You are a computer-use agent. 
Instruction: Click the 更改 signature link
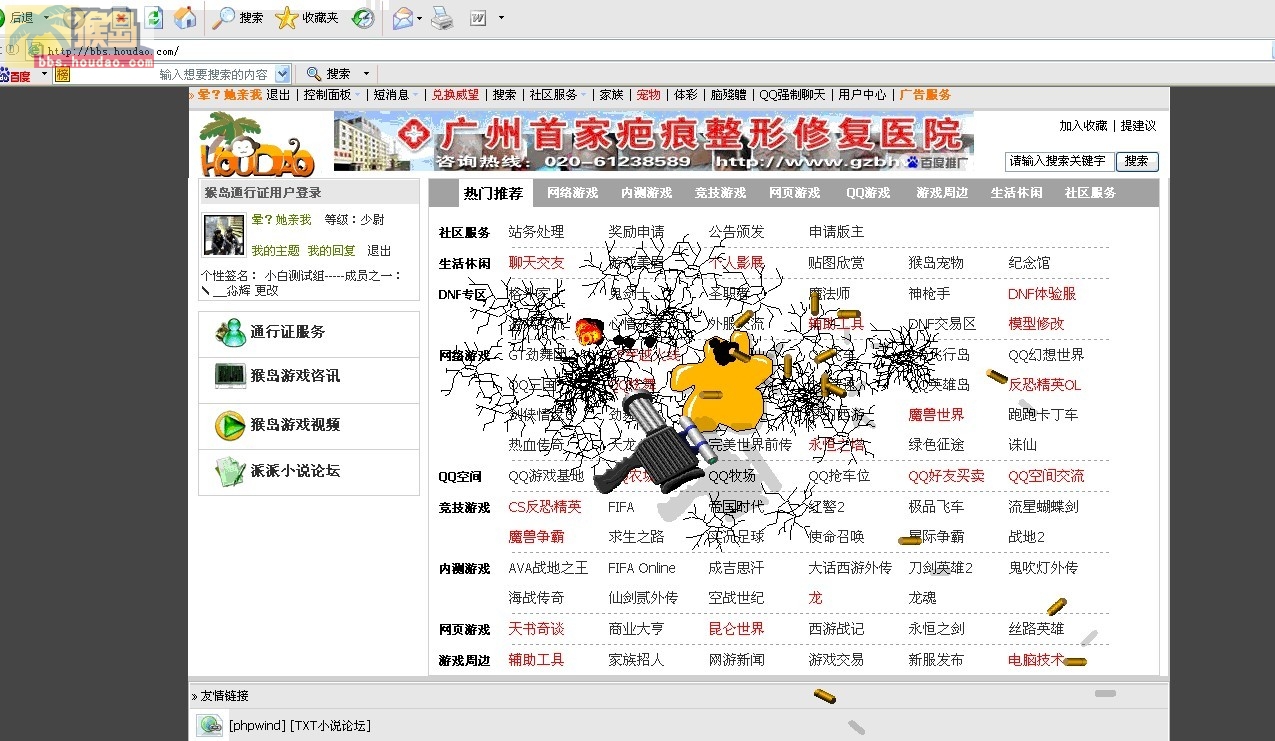pos(266,291)
